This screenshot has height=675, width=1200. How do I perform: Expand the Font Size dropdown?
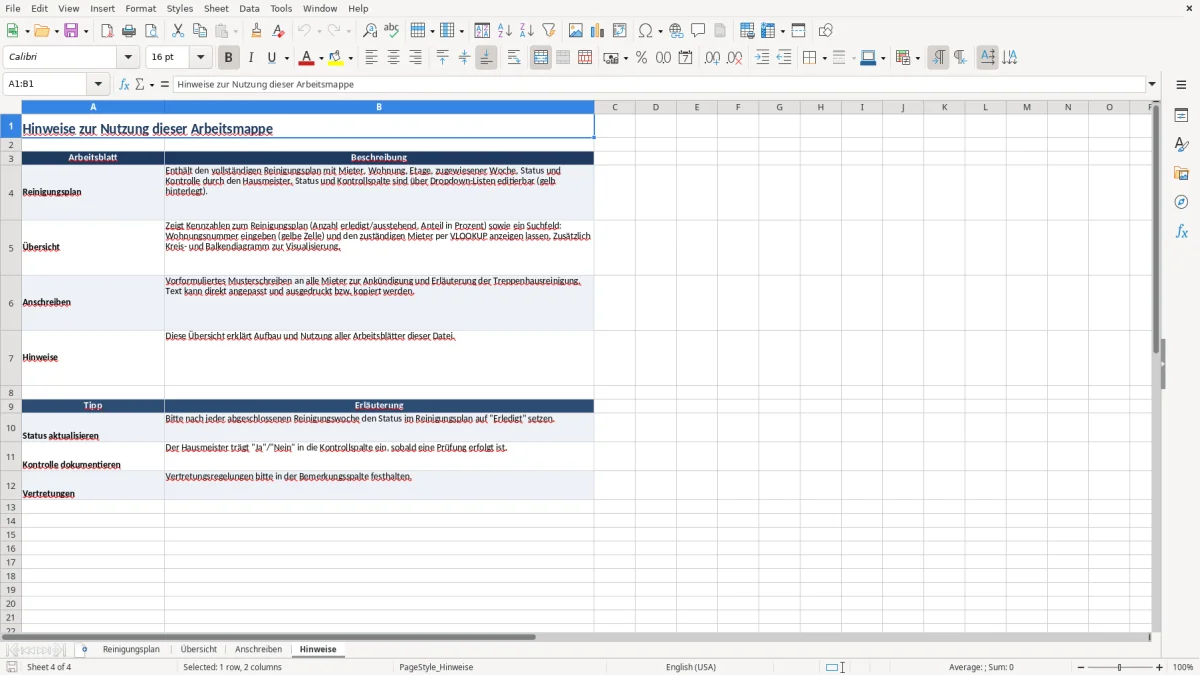click(x=200, y=58)
